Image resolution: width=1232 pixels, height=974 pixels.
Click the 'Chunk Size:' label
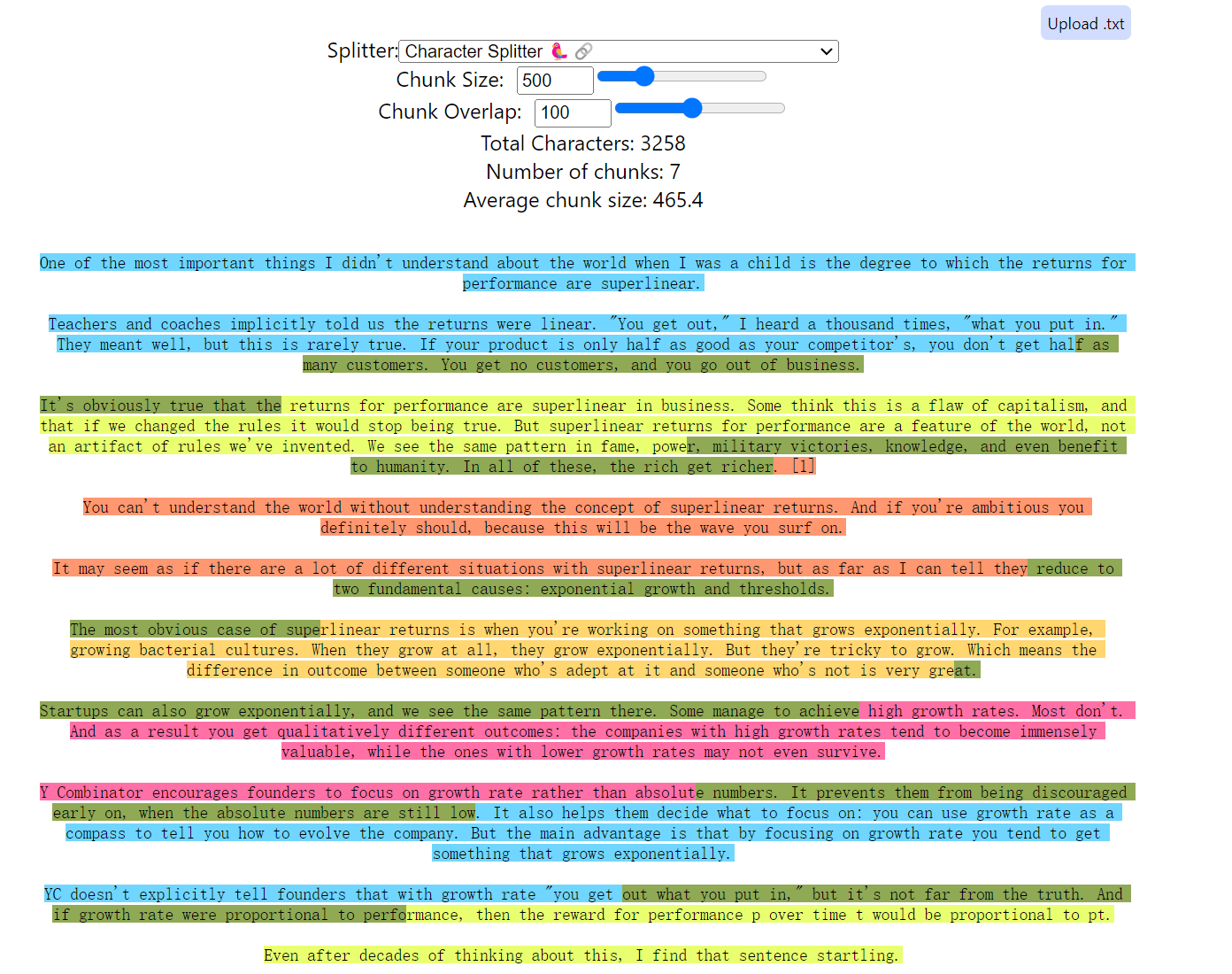450,80
